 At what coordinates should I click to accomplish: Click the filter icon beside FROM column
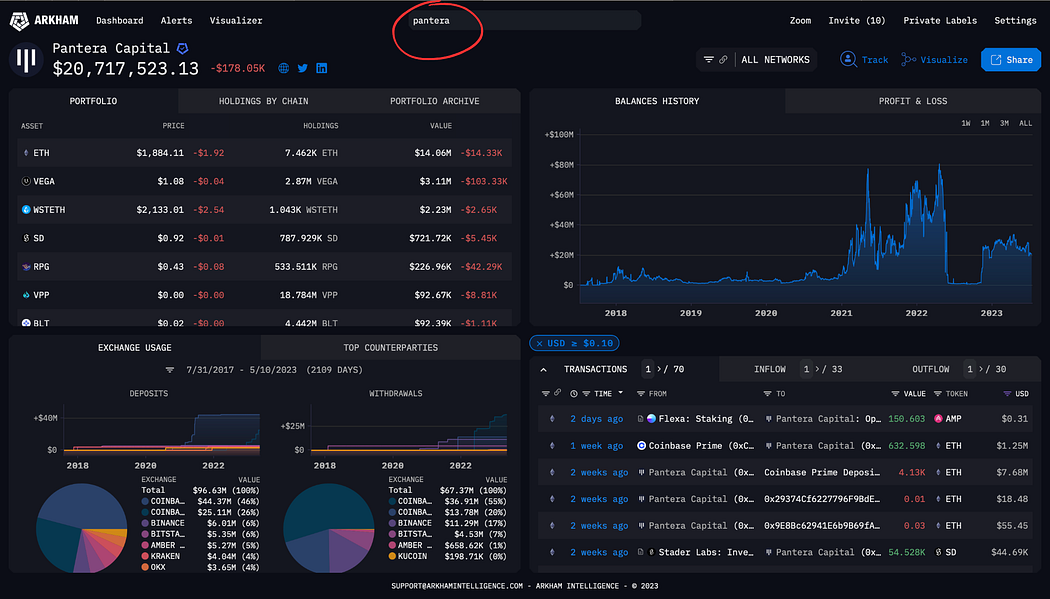coord(641,394)
